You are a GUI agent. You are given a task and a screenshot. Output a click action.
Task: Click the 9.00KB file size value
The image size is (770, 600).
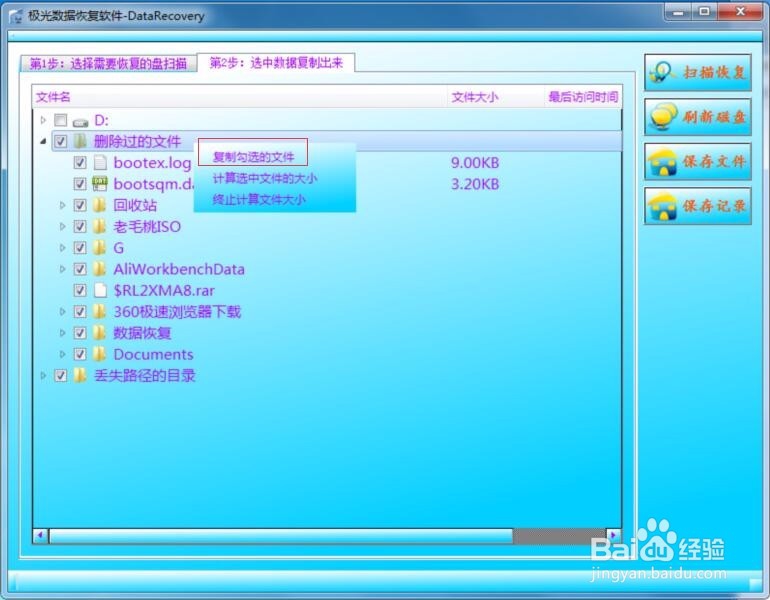click(x=475, y=163)
